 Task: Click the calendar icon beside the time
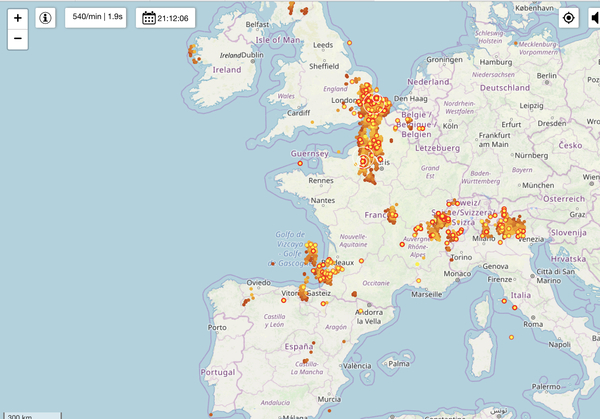149,18
